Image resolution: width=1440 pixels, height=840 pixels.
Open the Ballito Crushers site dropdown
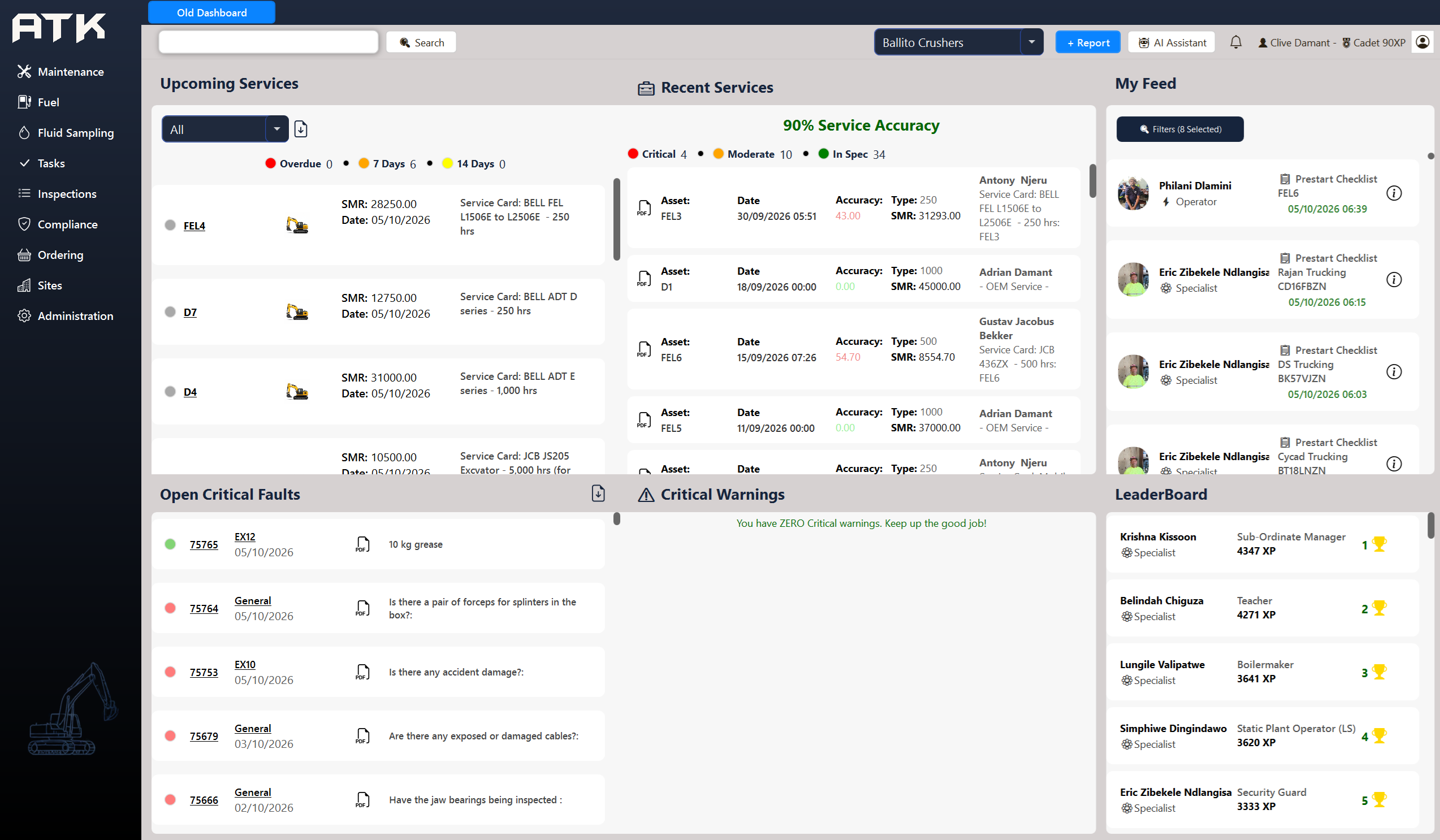click(x=958, y=42)
